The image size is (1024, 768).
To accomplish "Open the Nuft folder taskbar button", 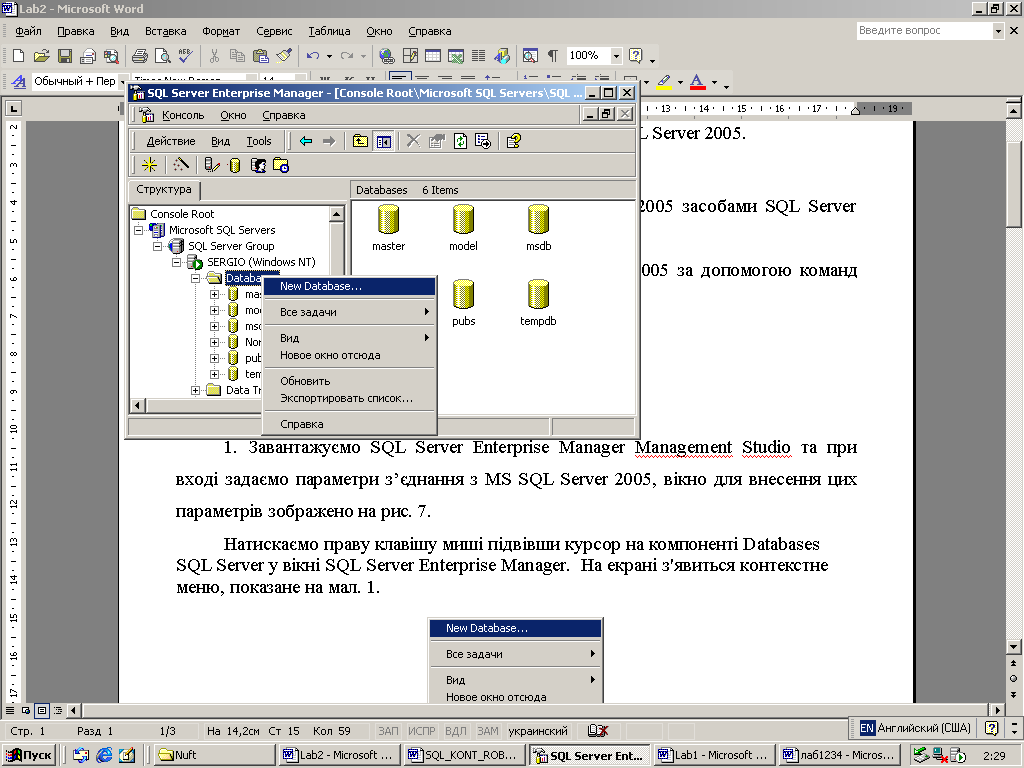I will (214, 756).
